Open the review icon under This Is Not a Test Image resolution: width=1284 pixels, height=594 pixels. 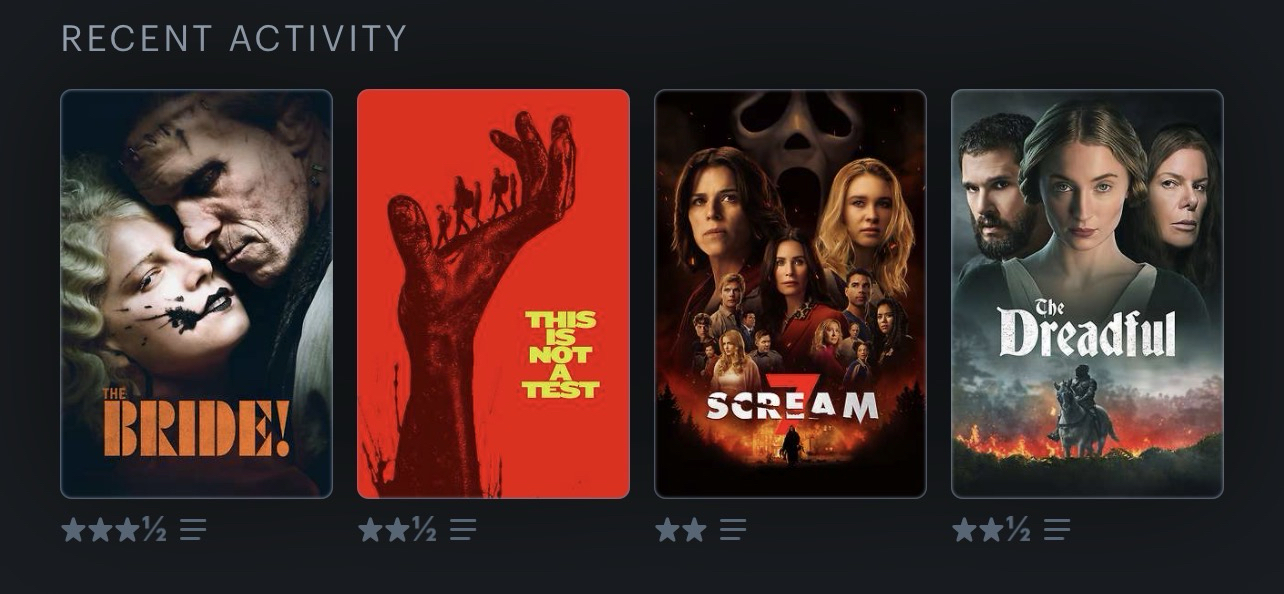(x=463, y=530)
